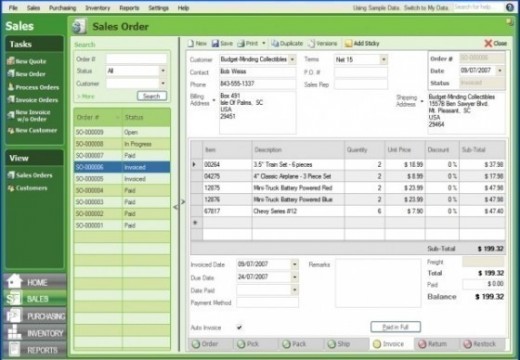
Task: Open the Sales menu
Action: [x=33, y=8]
